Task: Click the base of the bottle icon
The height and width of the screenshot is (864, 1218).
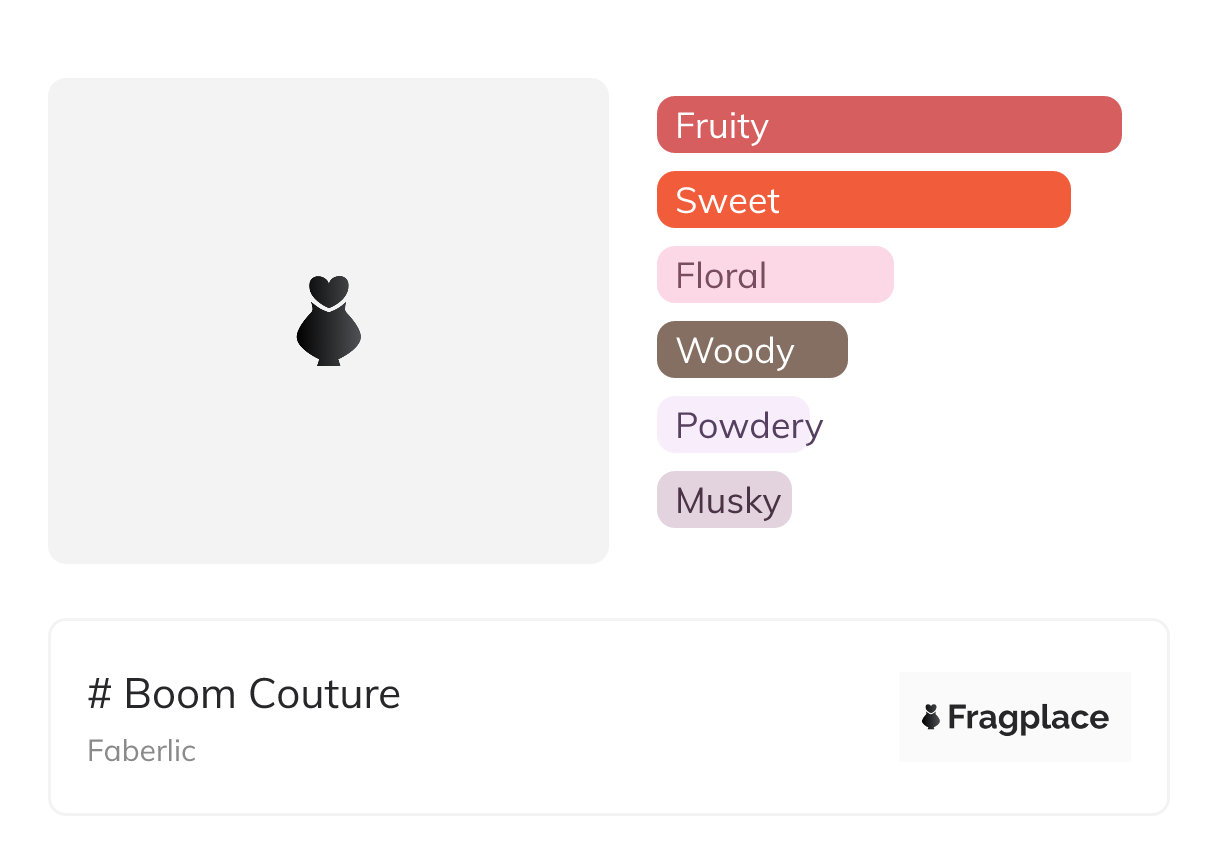Action: [x=328, y=360]
